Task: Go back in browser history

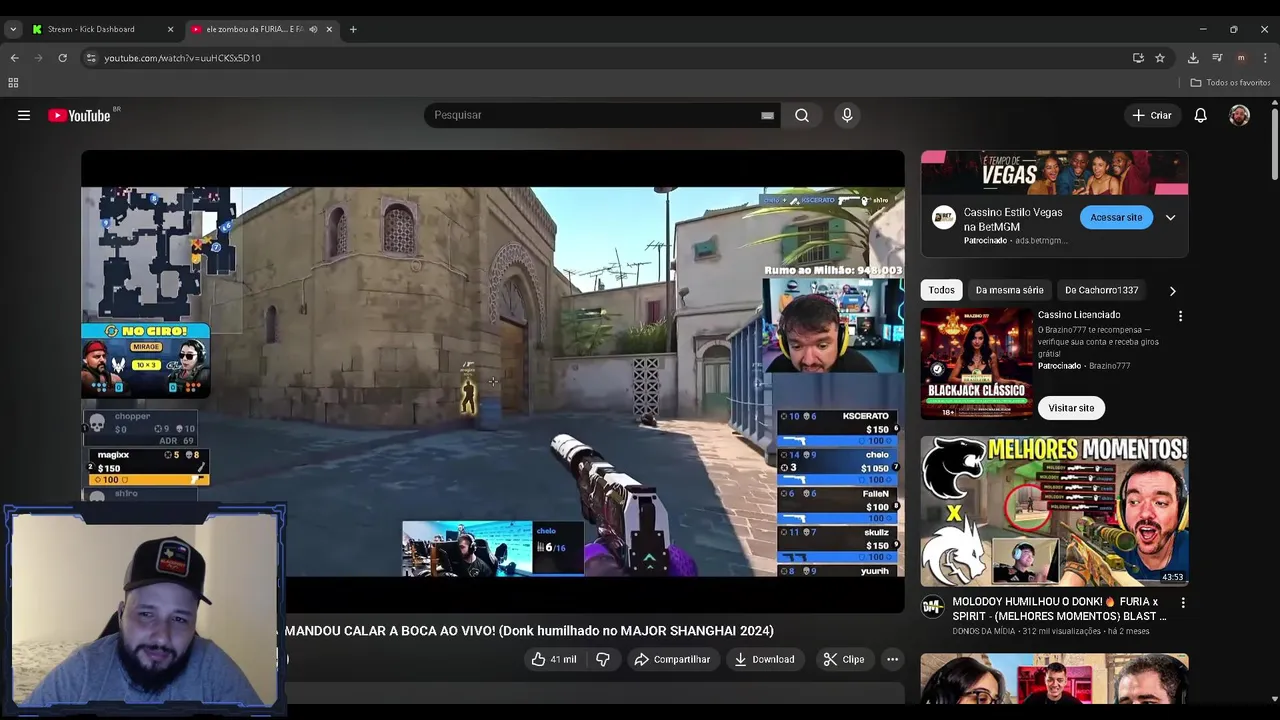Action: [14, 58]
